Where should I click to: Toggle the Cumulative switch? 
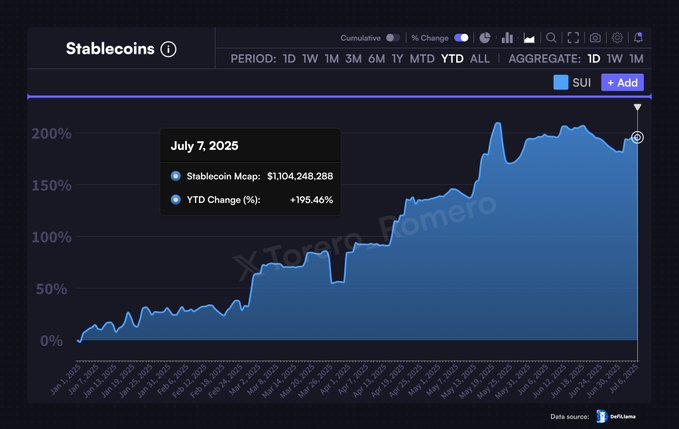click(x=393, y=38)
